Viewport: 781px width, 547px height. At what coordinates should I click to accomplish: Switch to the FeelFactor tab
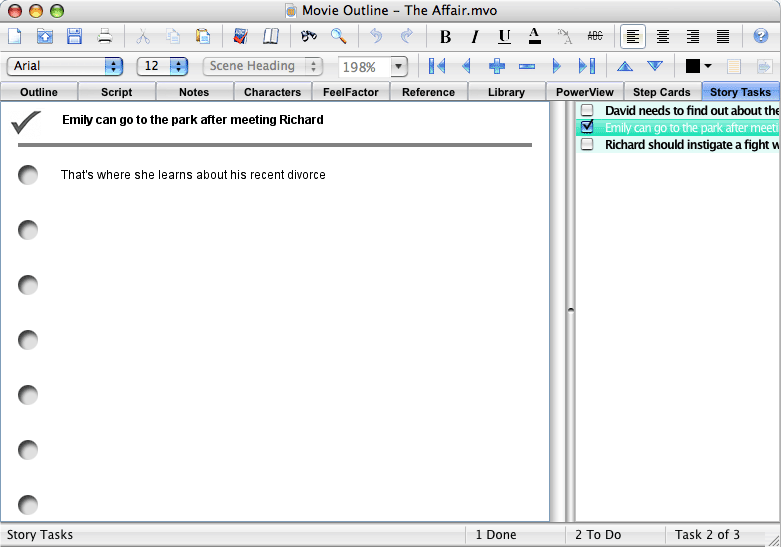click(x=351, y=92)
